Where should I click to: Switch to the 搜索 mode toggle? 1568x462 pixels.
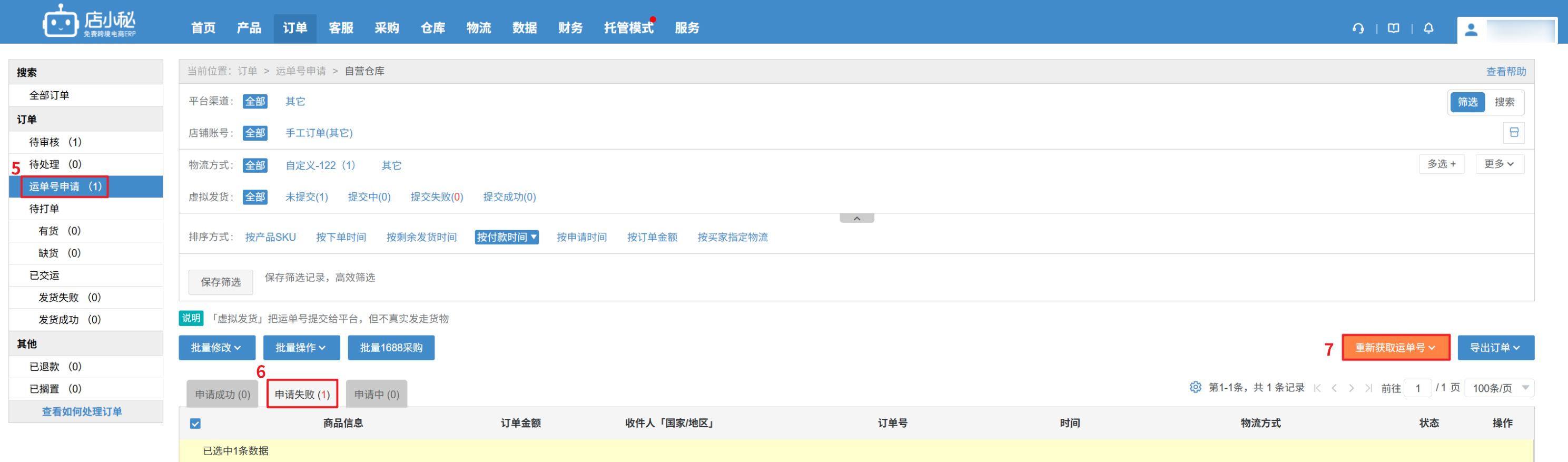click(1504, 102)
